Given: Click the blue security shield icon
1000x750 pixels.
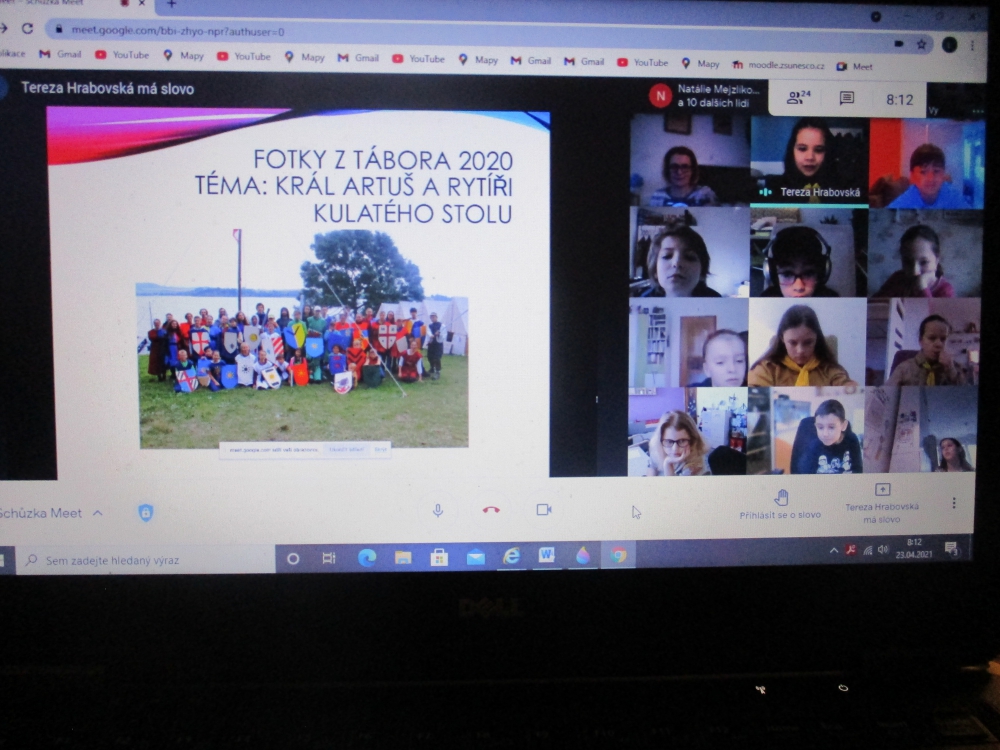Looking at the screenshot, I should 145,512.
